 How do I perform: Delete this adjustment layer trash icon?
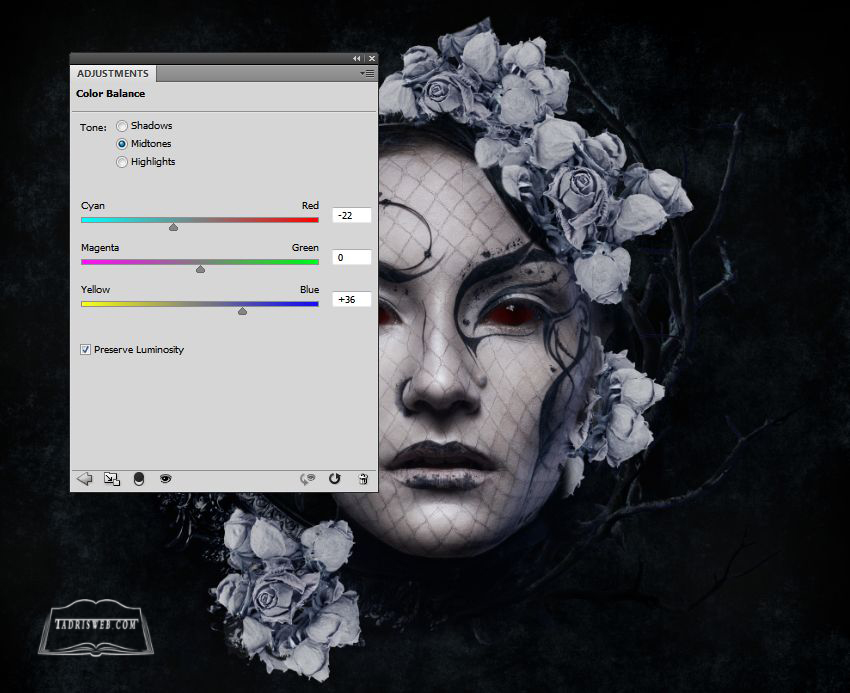click(x=363, y=479)
